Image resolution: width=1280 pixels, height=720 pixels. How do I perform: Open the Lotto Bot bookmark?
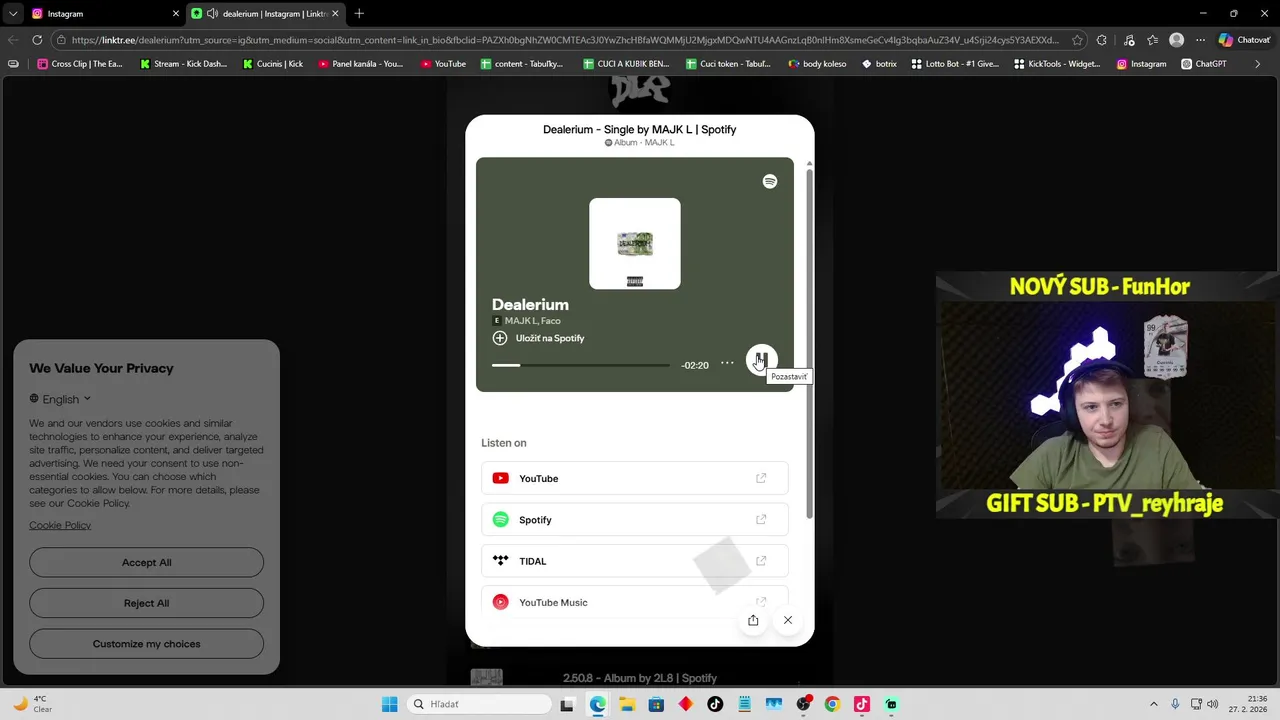tap(954, 64)
